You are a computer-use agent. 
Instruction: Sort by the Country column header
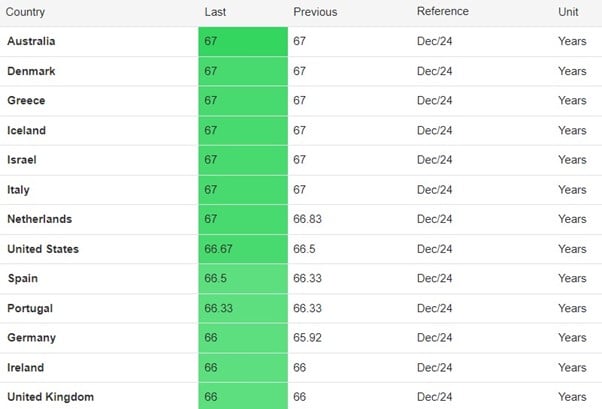(x=27, y=12)
